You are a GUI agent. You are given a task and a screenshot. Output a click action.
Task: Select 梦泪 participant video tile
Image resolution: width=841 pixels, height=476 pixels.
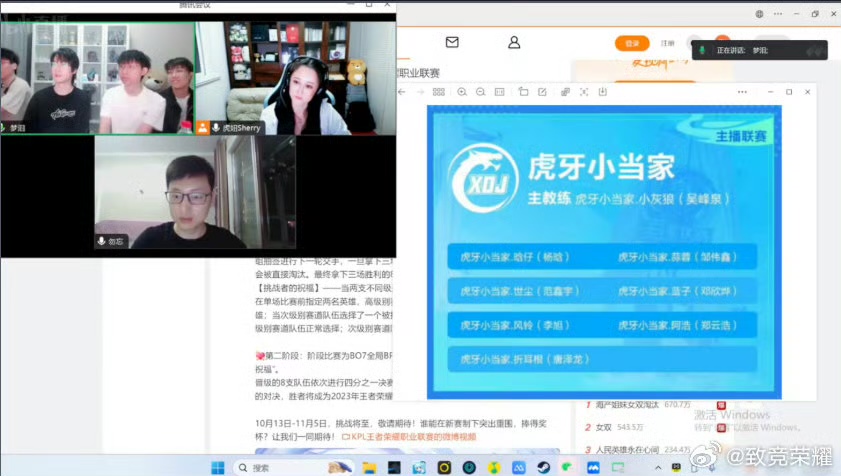pyautogui.click(x=97, y=78)
